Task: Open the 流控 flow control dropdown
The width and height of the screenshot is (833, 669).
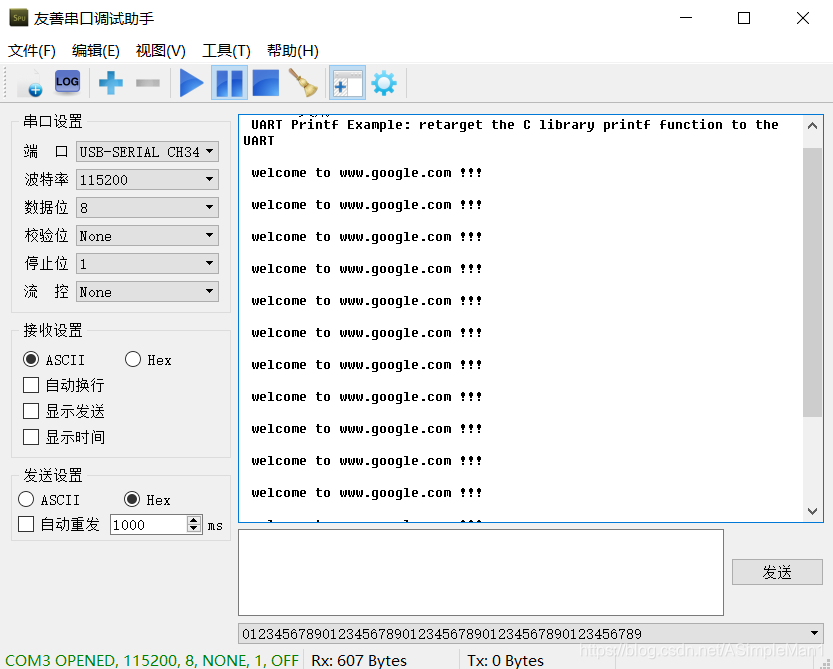Action: 147,292
